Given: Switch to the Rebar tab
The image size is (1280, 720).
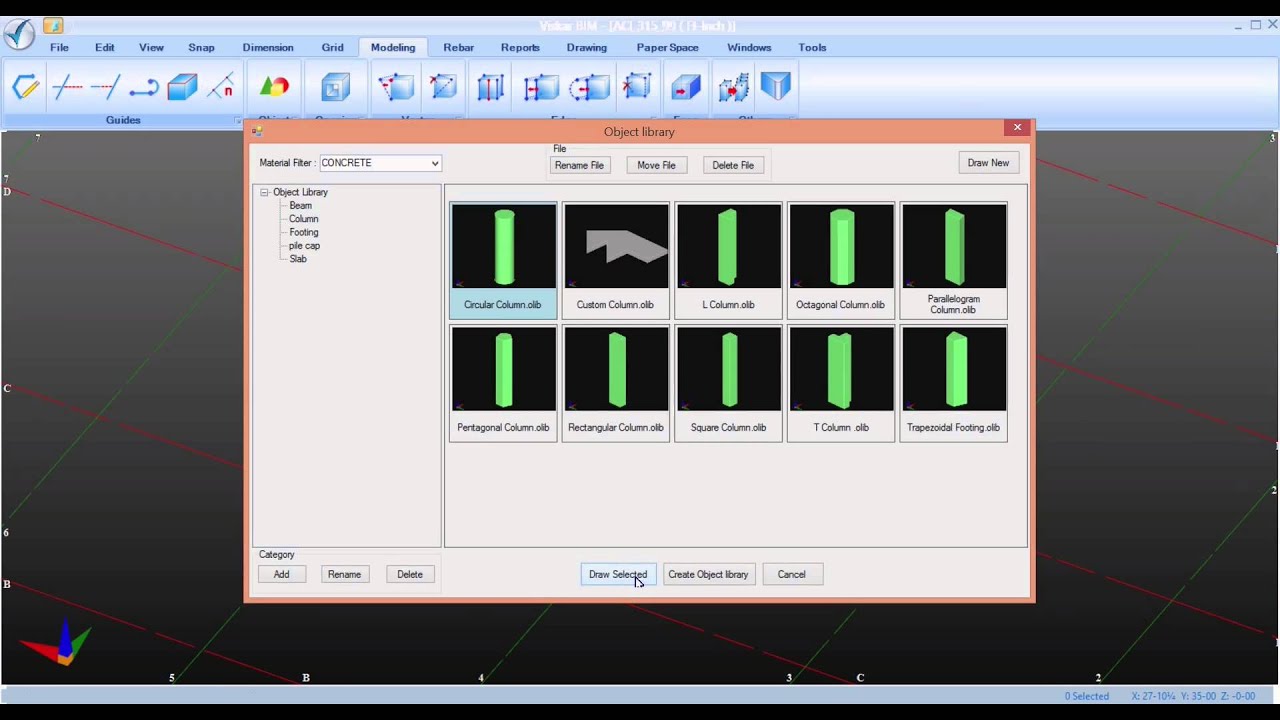Looking at the screenshot, I should (x=459, y=47).
